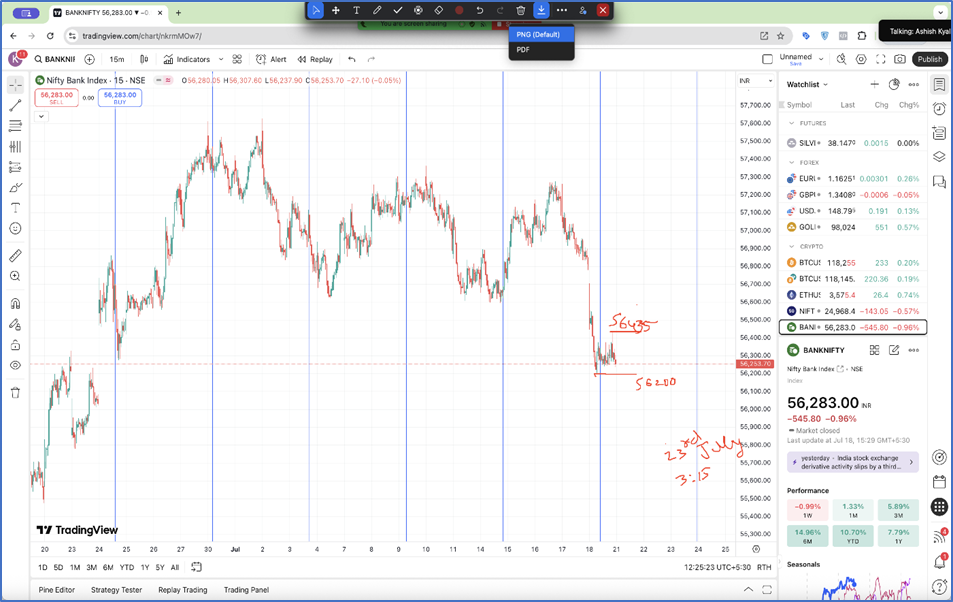Enter fullscreen chart mode

(881, 59)
